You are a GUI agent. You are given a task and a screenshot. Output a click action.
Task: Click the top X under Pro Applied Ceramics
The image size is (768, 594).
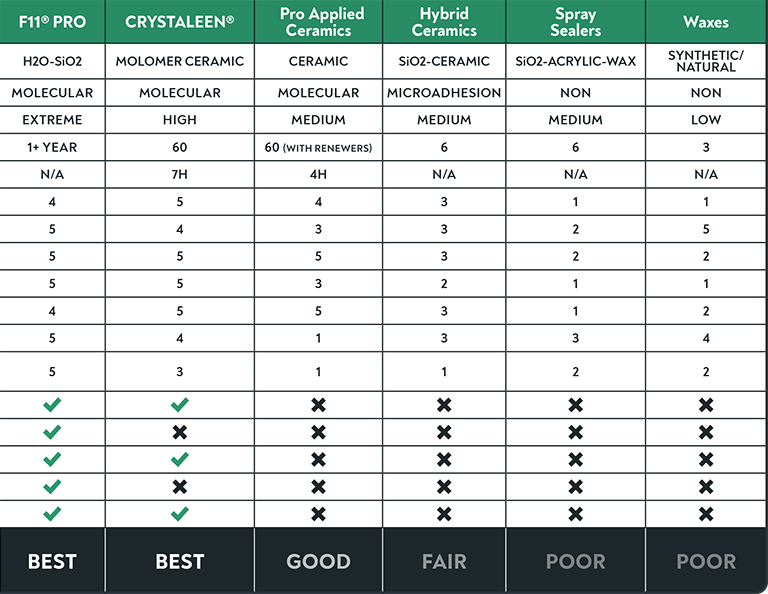pos(318,405)
